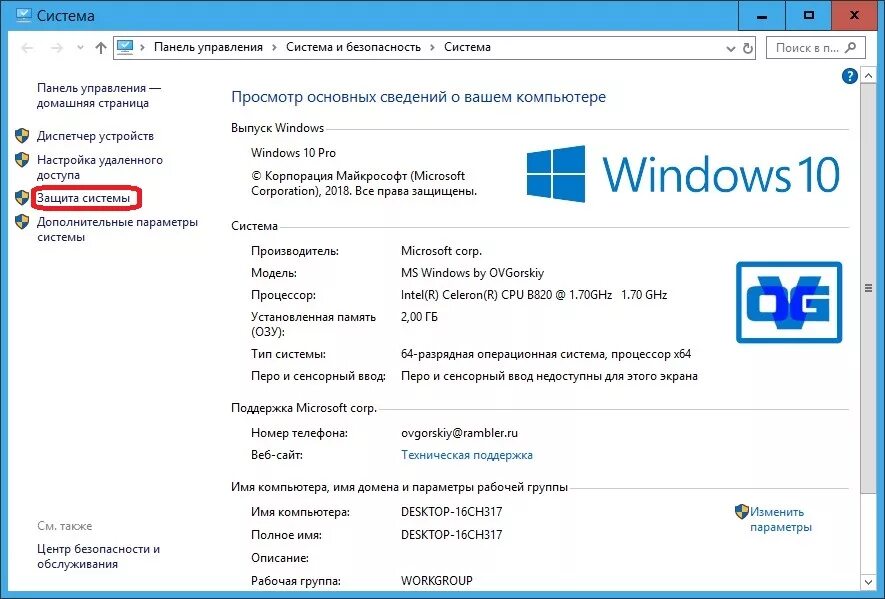
Task: Select 'Система и безопасность' breadcrumb
Action: click(353, 47)
